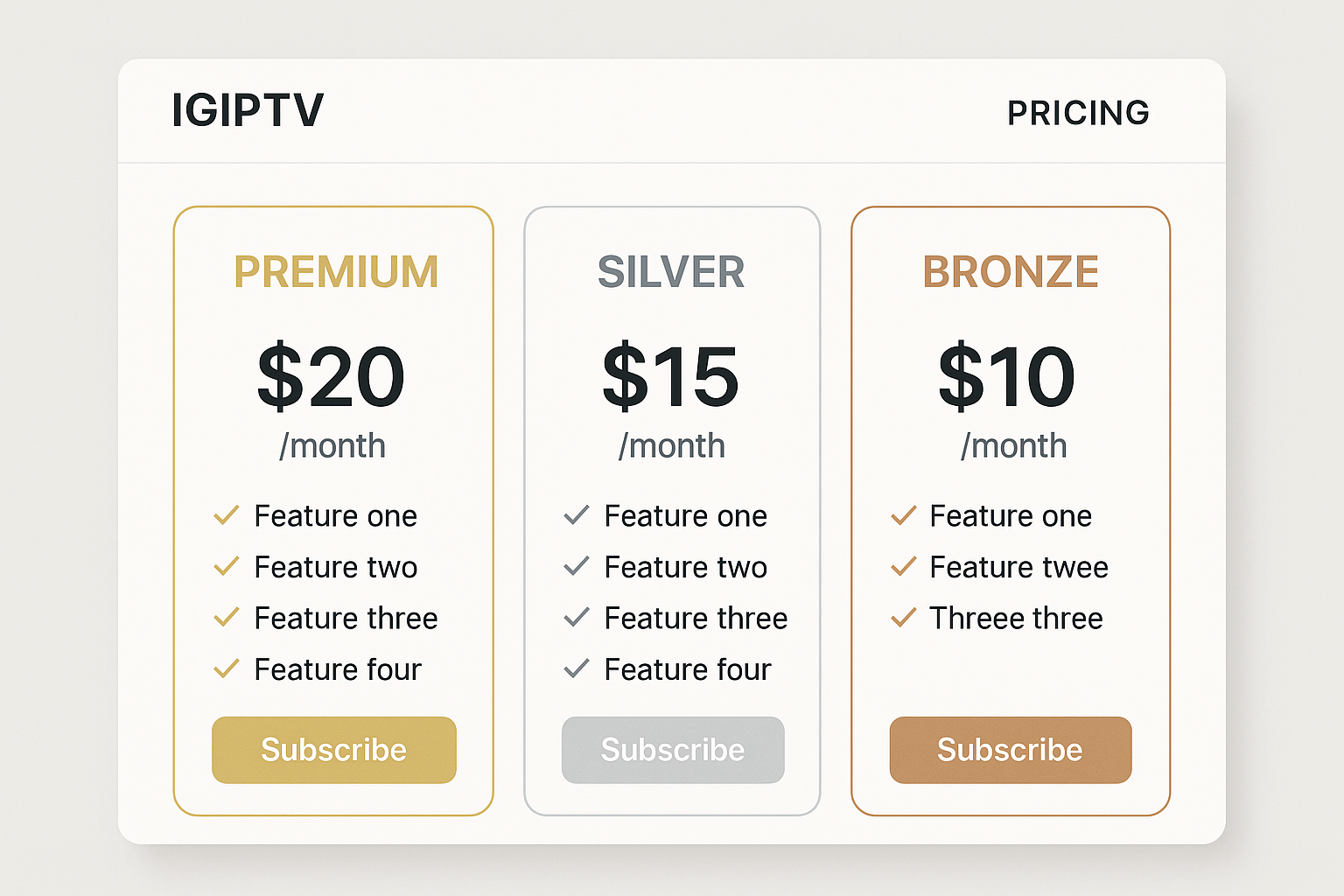Click the gray checkmark beside Silver Feature four
Screen dimensions: 1344x896
coord(577,668)
